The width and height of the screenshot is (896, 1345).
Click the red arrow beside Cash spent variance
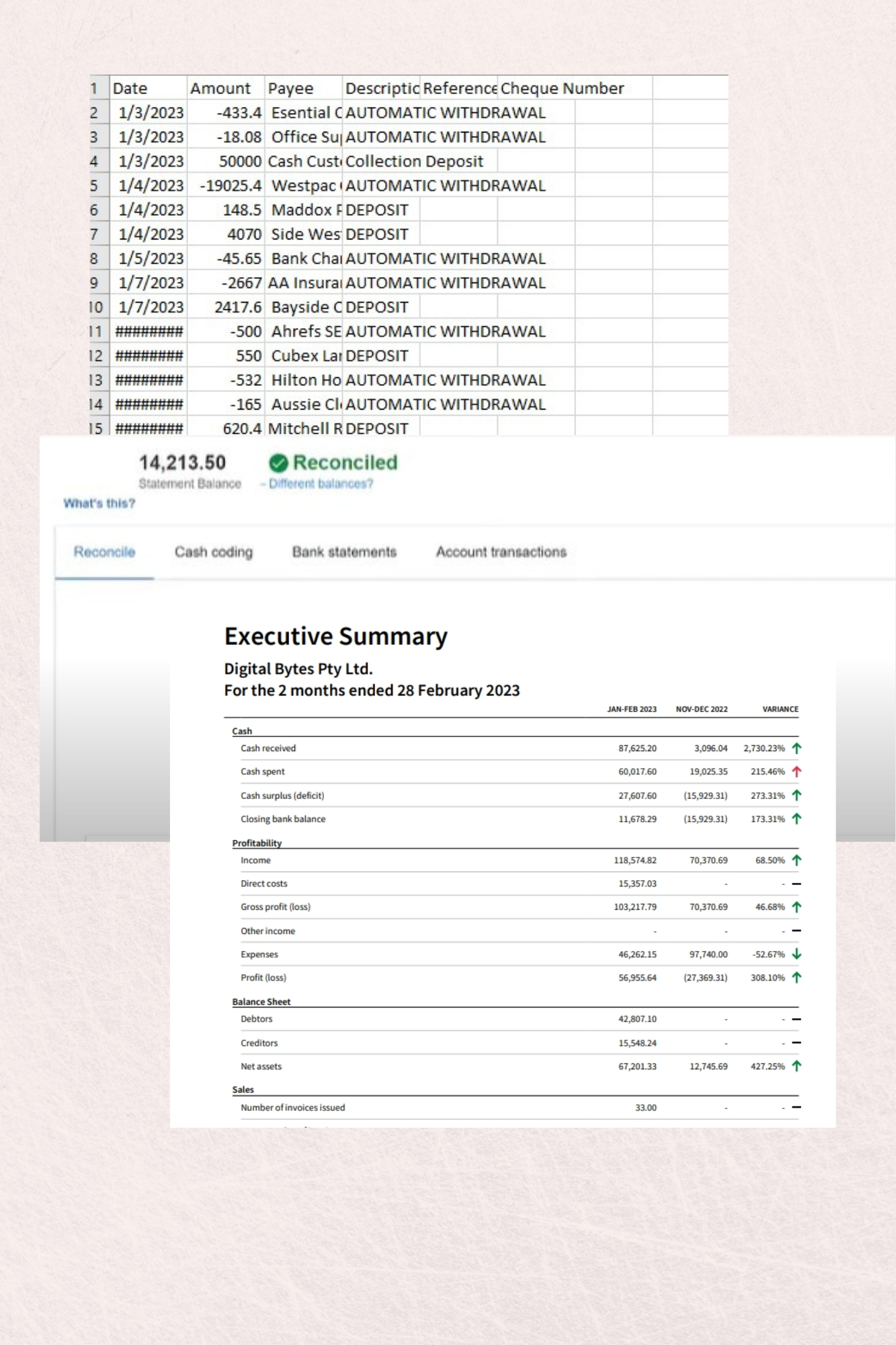(x=797, y=771)
